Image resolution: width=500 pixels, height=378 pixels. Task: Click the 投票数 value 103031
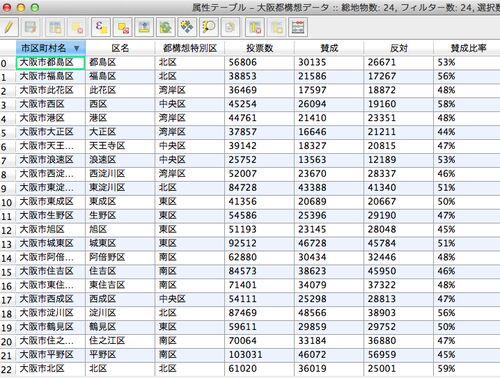click(260, 355)
